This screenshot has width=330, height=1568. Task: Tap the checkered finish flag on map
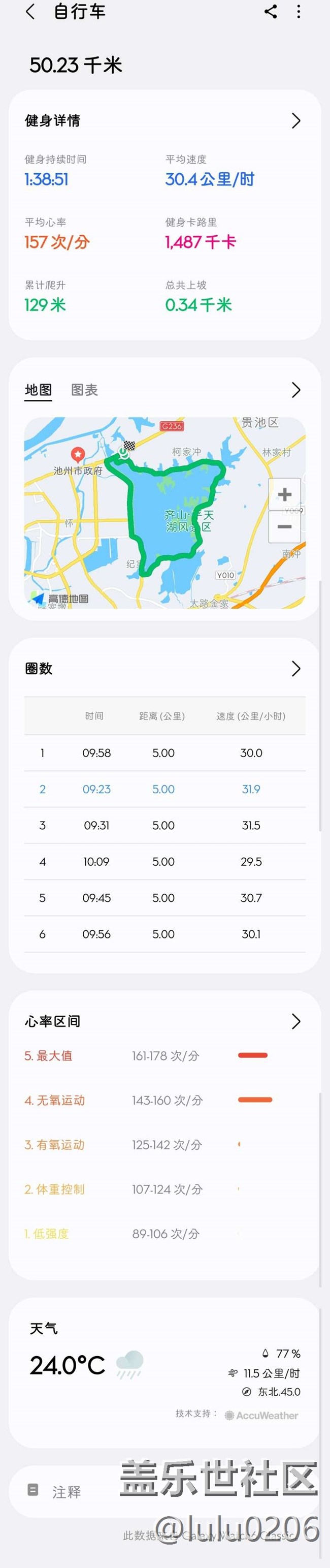(129, 446)
